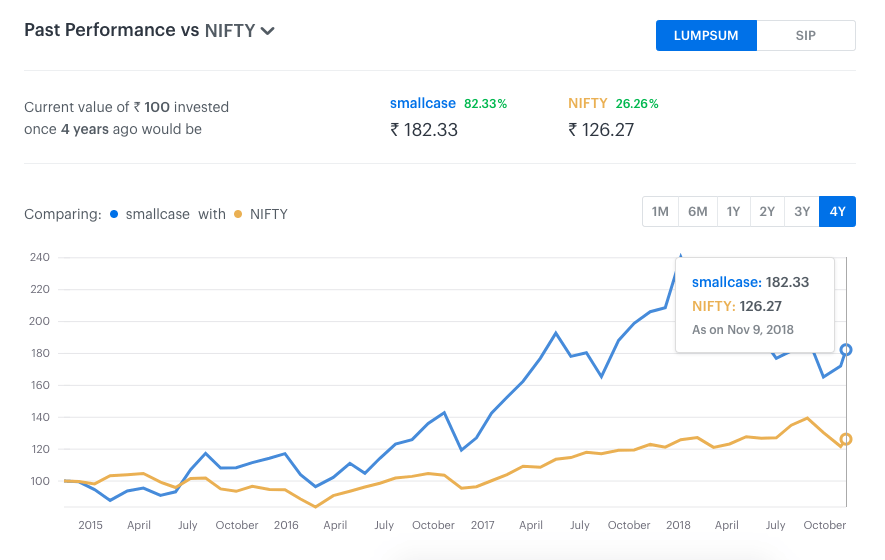
Task: Click 'once 4 years ago would be' text
Action: 113,129
